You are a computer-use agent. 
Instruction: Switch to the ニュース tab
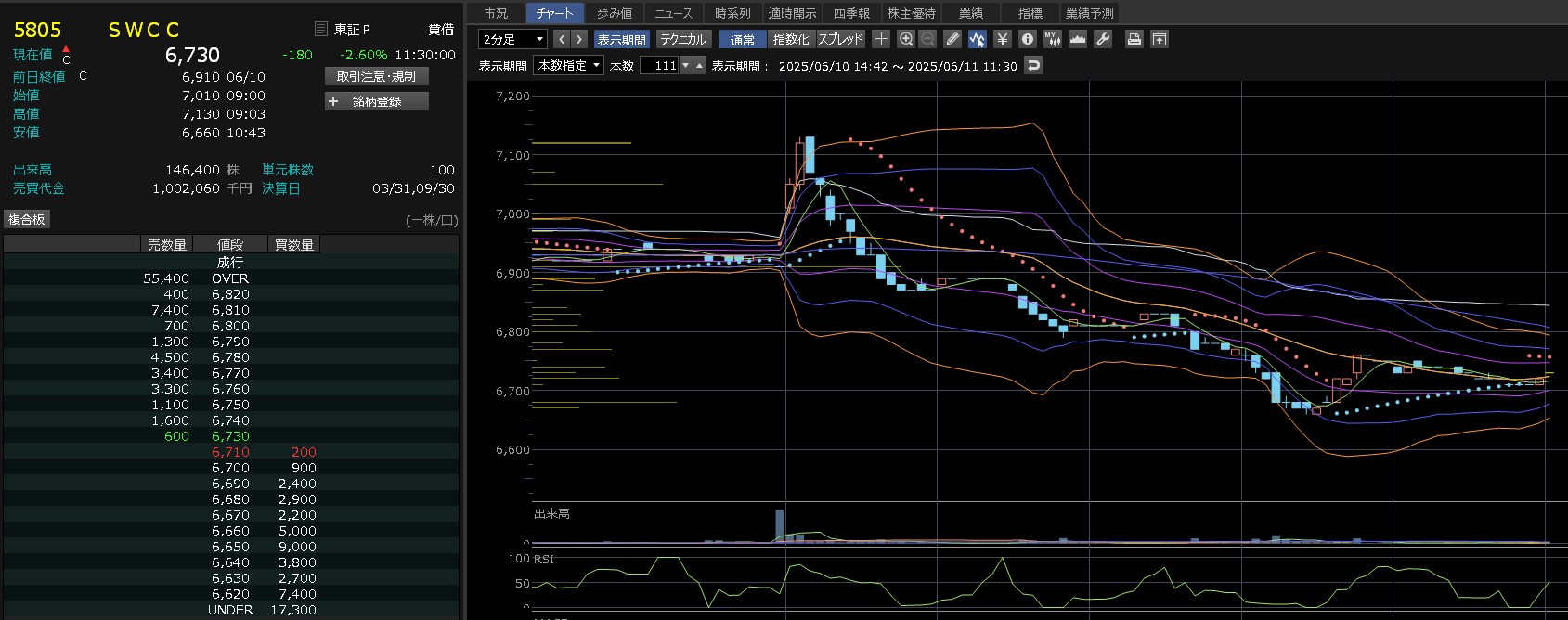[674, 13]
